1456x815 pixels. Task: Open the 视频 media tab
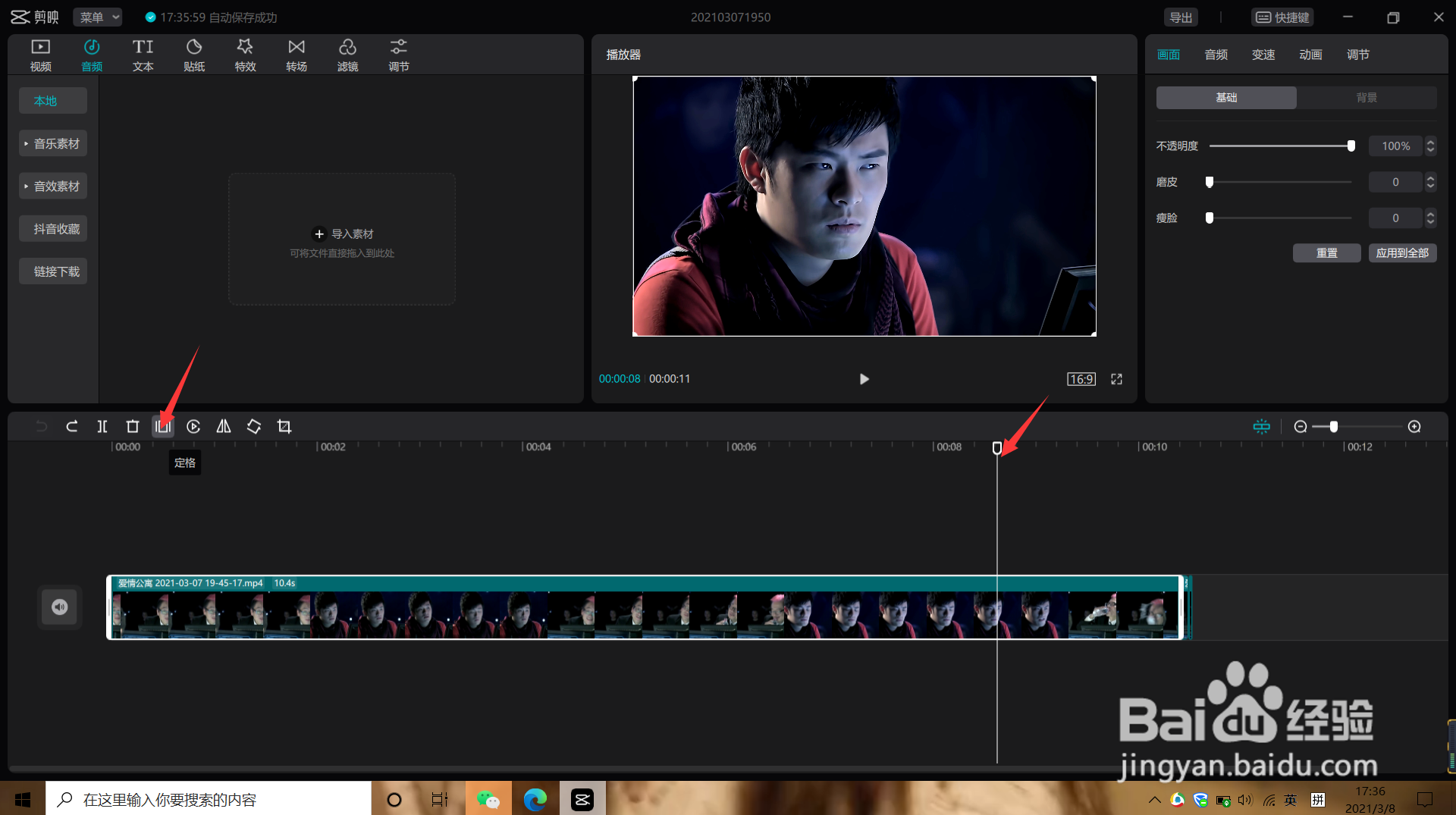click(x=41, y=55)
